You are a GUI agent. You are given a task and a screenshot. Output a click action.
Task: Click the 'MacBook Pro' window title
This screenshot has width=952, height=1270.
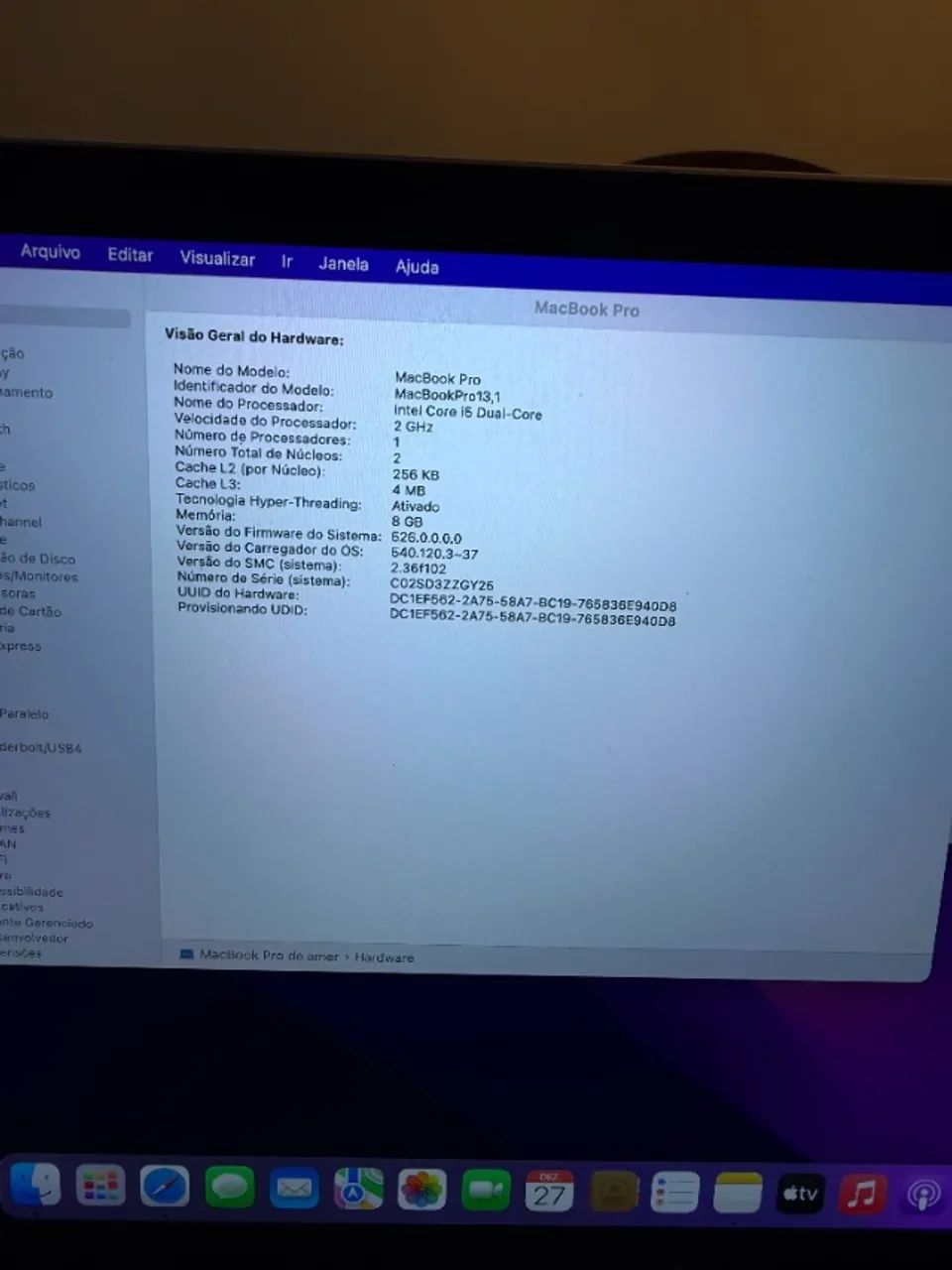[x=587, y=310]
